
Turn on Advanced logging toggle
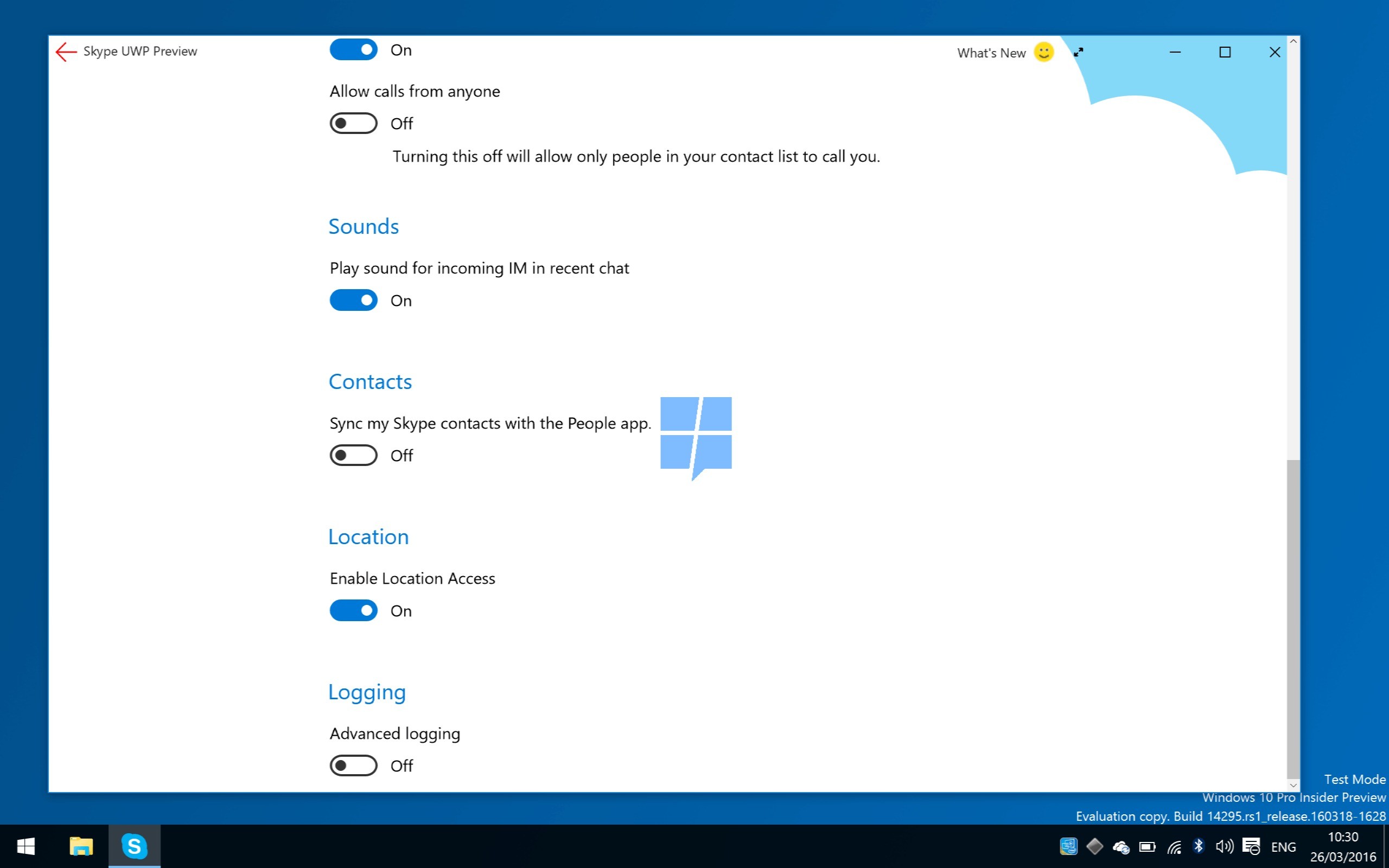click(x=353, y=765)
